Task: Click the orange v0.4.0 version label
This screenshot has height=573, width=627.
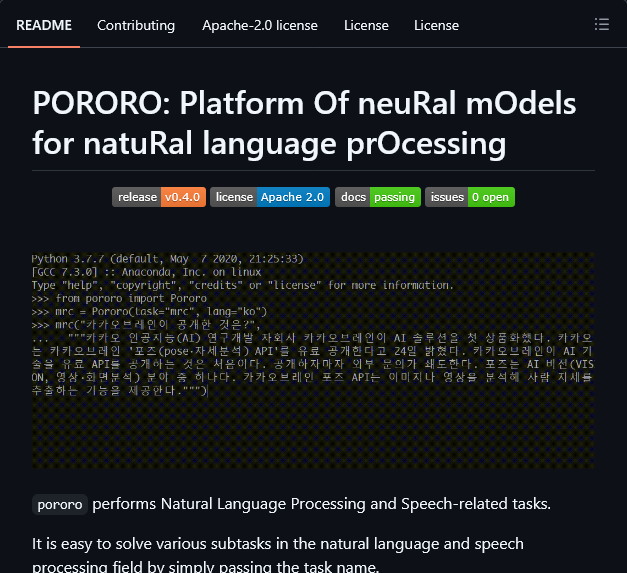Action: [184, 197]
